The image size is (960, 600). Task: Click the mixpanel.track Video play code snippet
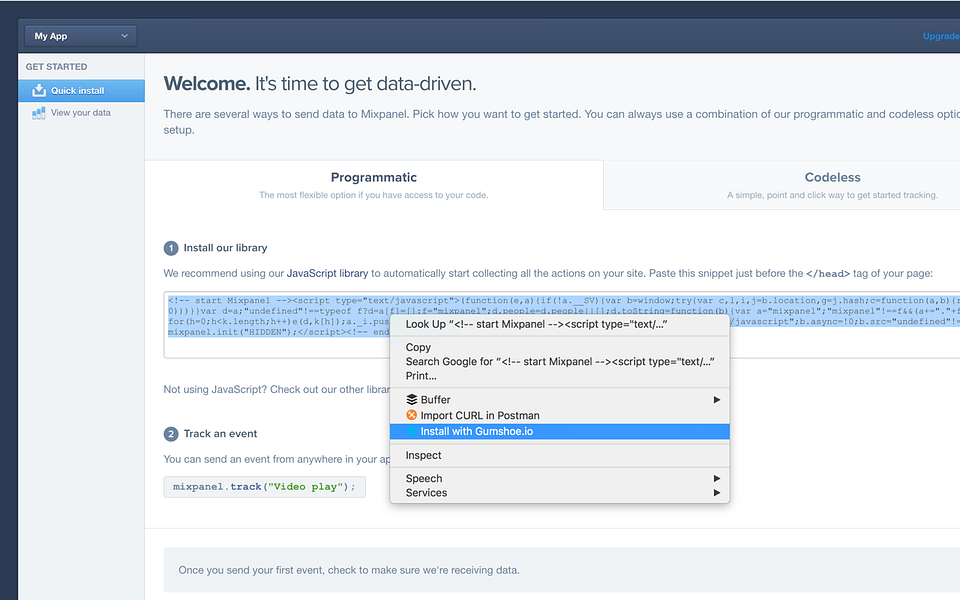pyautogui.click(x=264, y=487)
